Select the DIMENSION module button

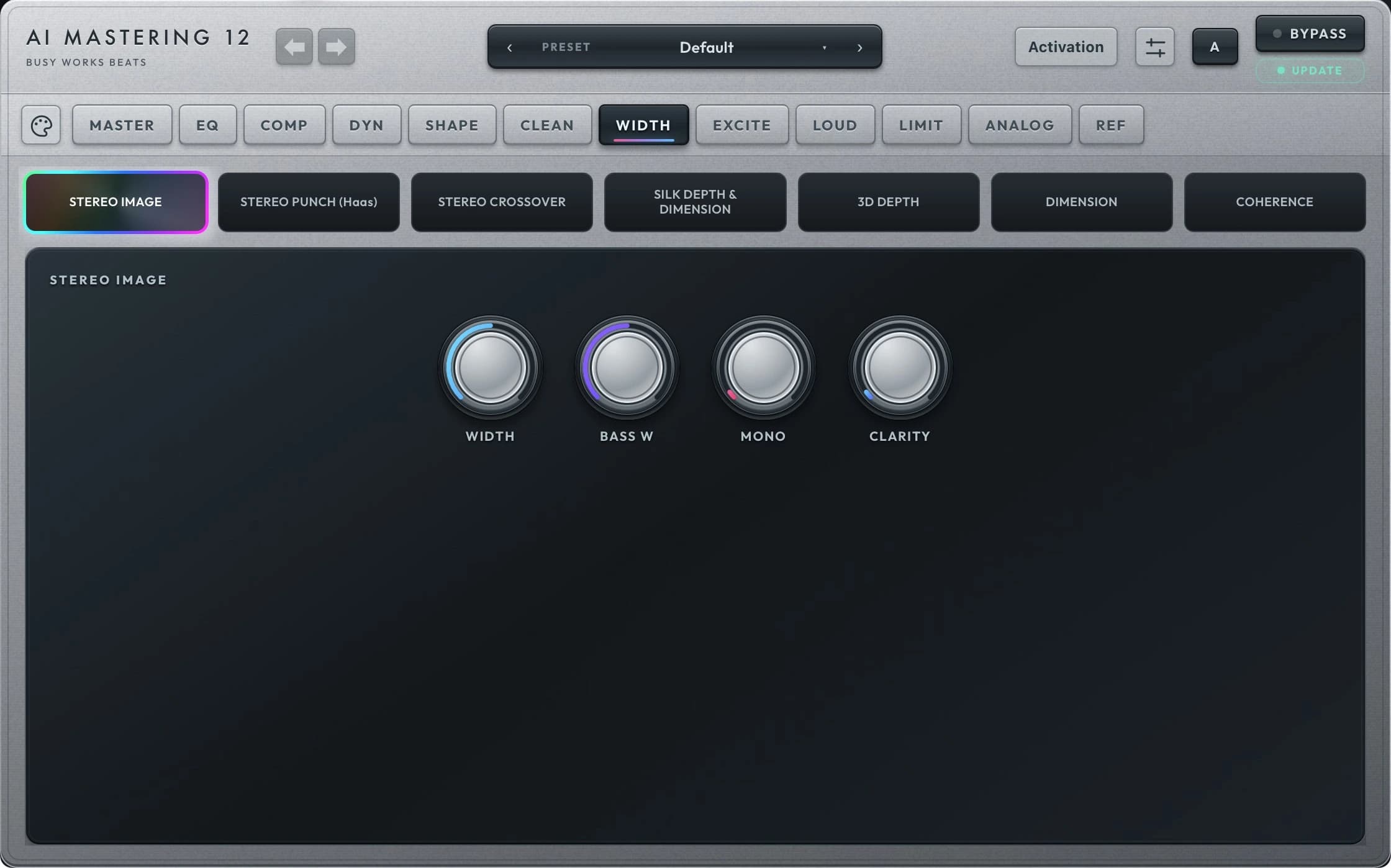point(1082,202)
